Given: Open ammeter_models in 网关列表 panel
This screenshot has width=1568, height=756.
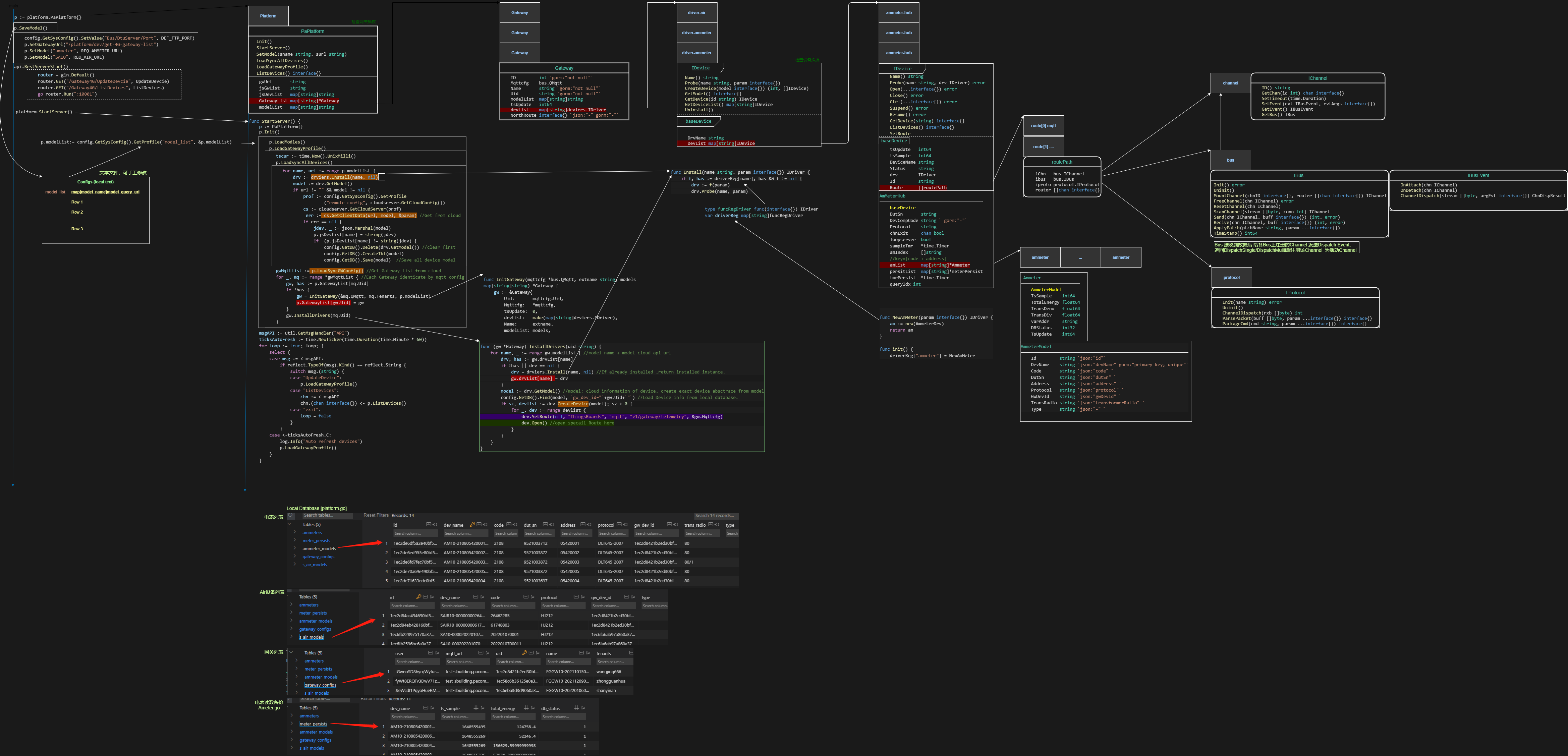Looking at the screenshot, I should 321,677.
